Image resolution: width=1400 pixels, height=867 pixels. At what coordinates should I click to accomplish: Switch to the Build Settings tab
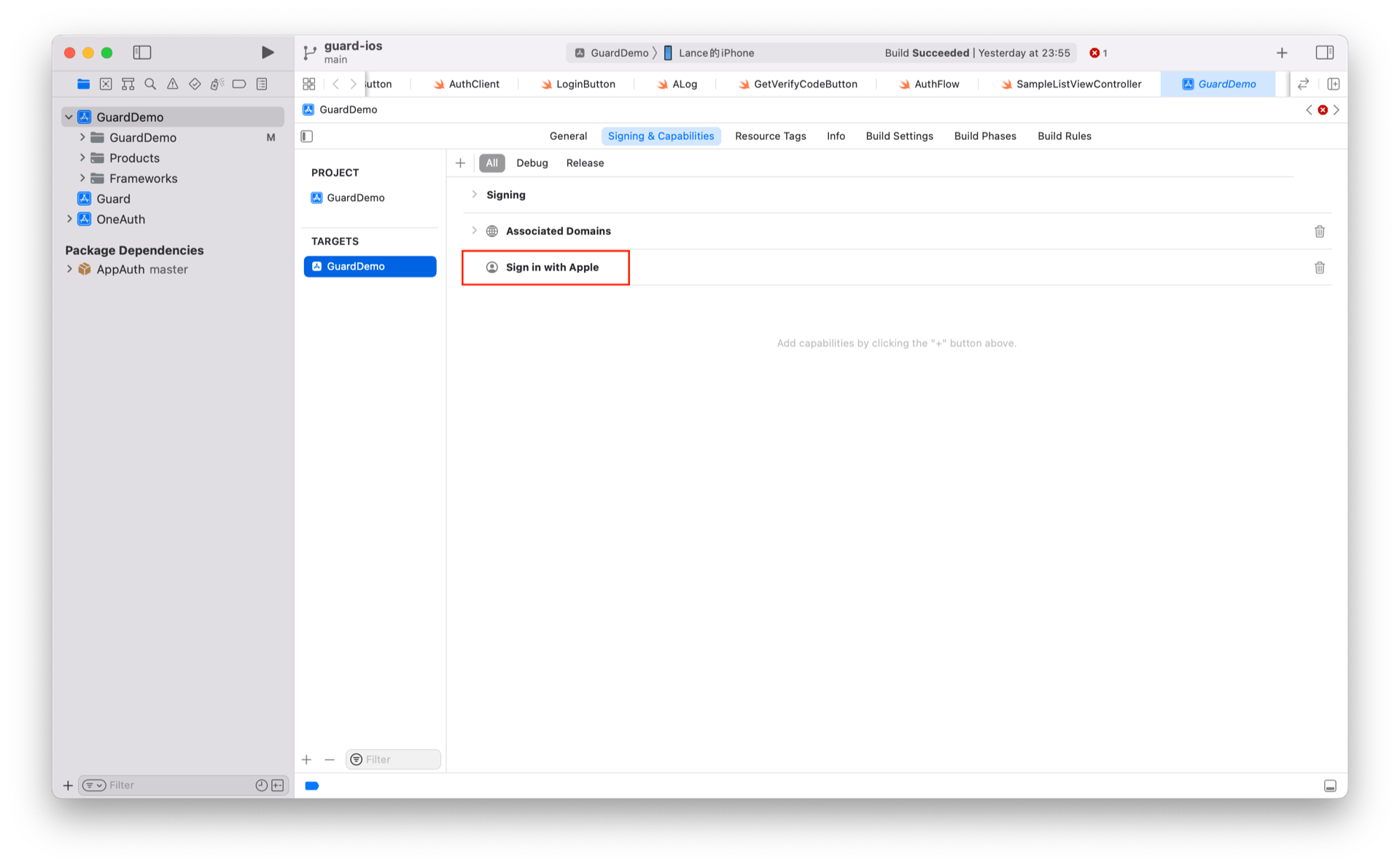point(899,136)
